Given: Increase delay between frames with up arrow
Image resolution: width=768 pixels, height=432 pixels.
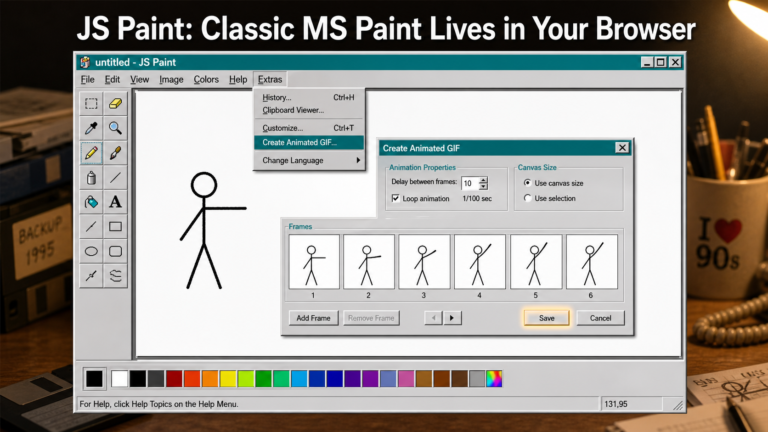Looking at the screenshot, I should click(x=483, y=180).
